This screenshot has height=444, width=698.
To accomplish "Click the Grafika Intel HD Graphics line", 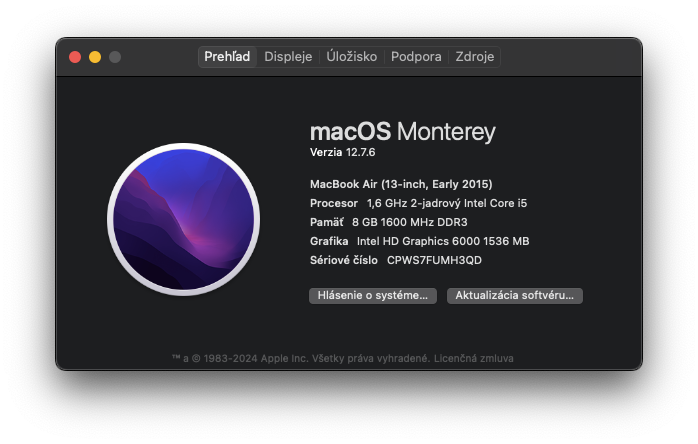I will [x=420, y=241].
